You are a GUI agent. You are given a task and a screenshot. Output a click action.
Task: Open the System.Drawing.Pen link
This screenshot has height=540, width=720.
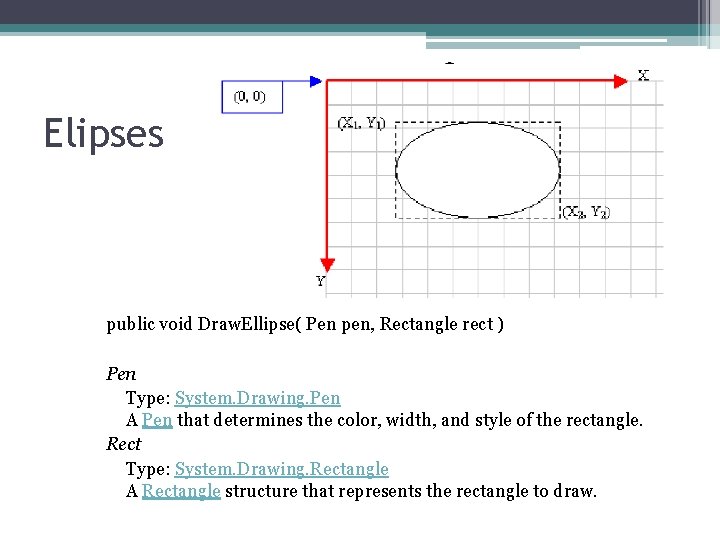[257, 398]
